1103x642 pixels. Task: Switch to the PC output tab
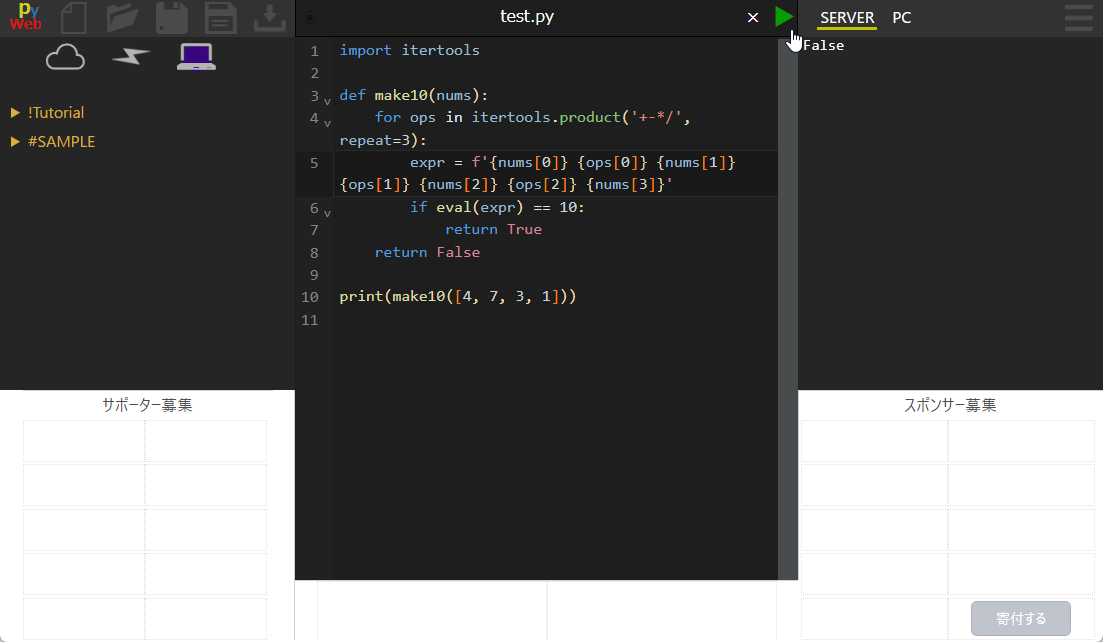902,18
